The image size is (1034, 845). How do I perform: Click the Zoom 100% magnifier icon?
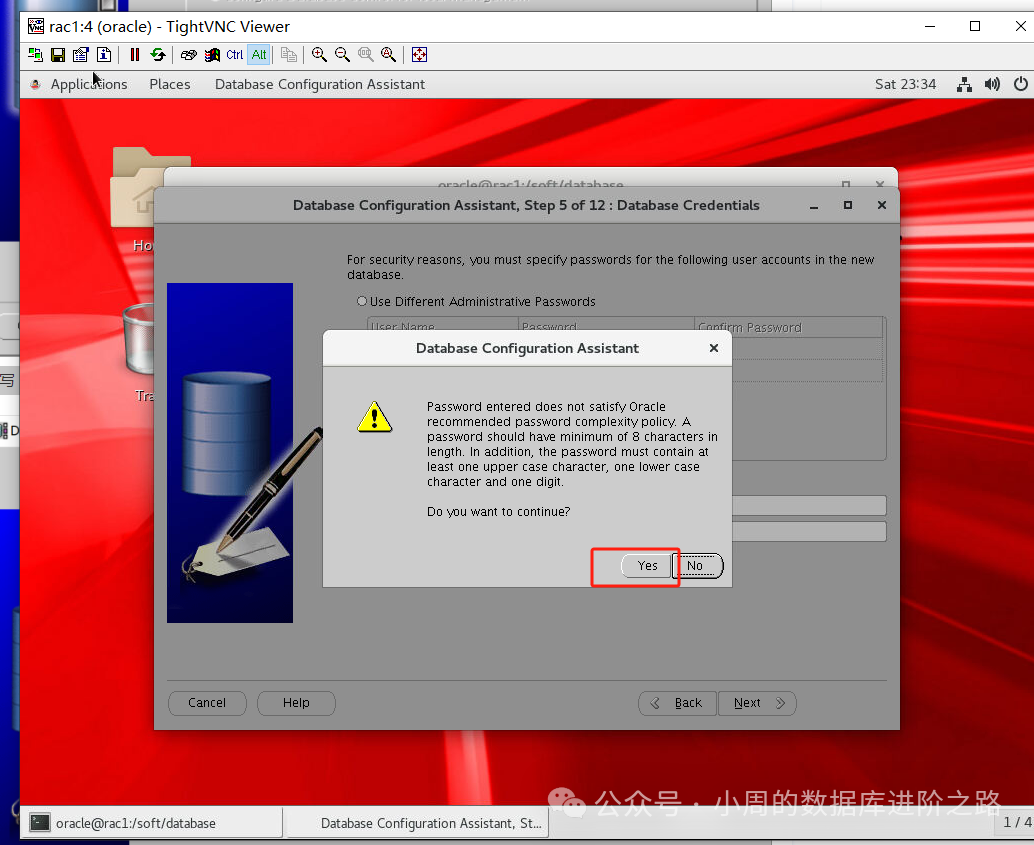(365, 55)
